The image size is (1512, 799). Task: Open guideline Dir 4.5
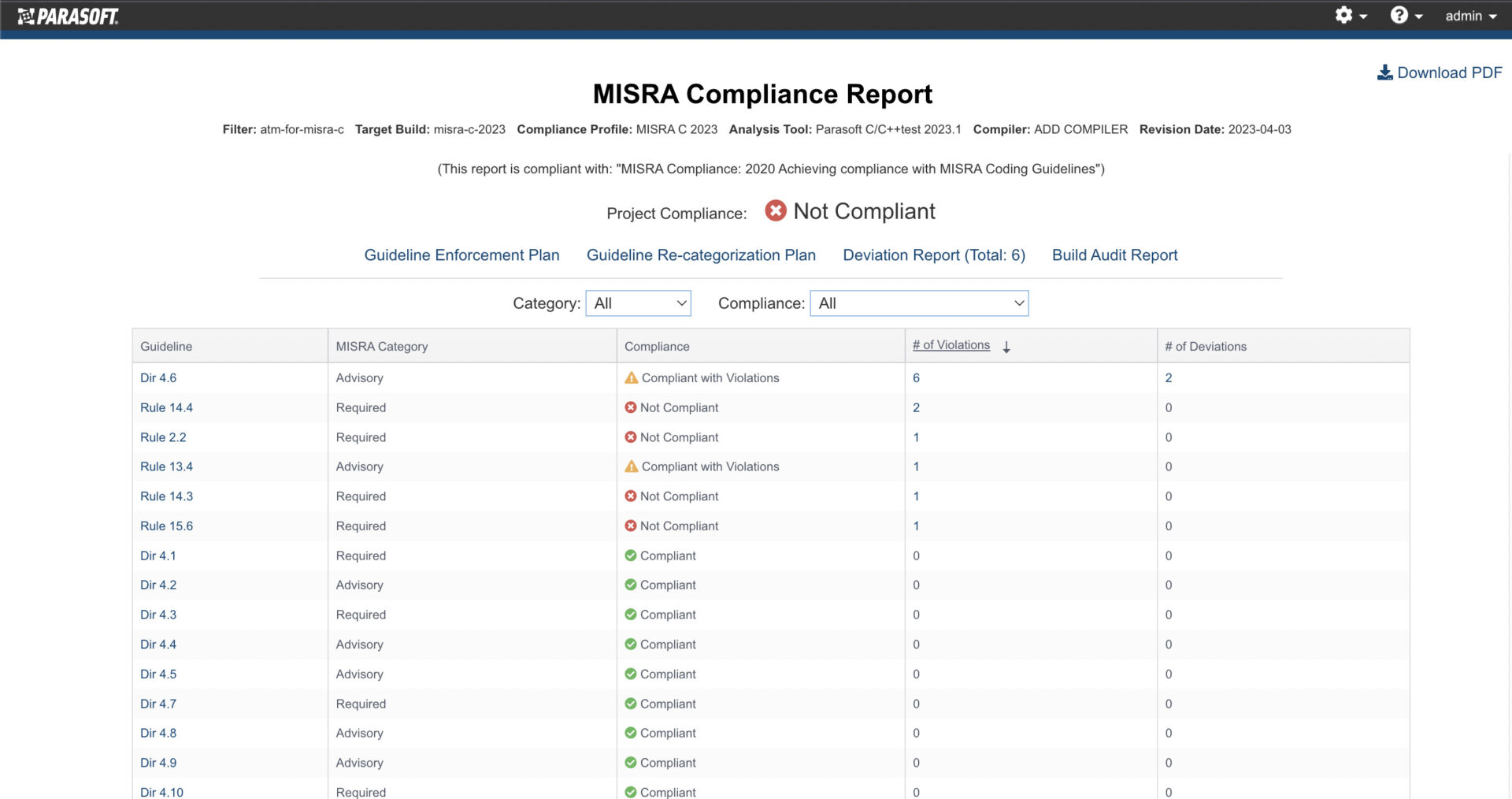click(158, 674)
